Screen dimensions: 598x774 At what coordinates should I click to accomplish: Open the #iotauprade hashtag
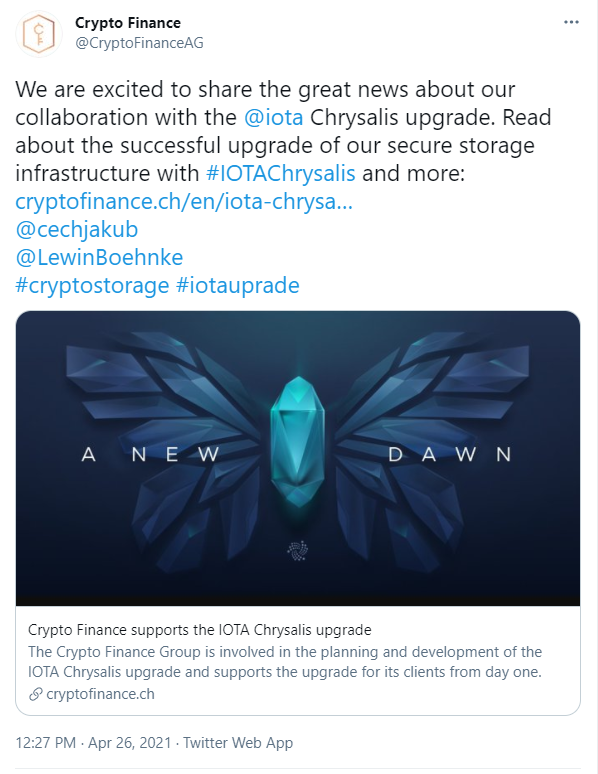coord(238,285)
